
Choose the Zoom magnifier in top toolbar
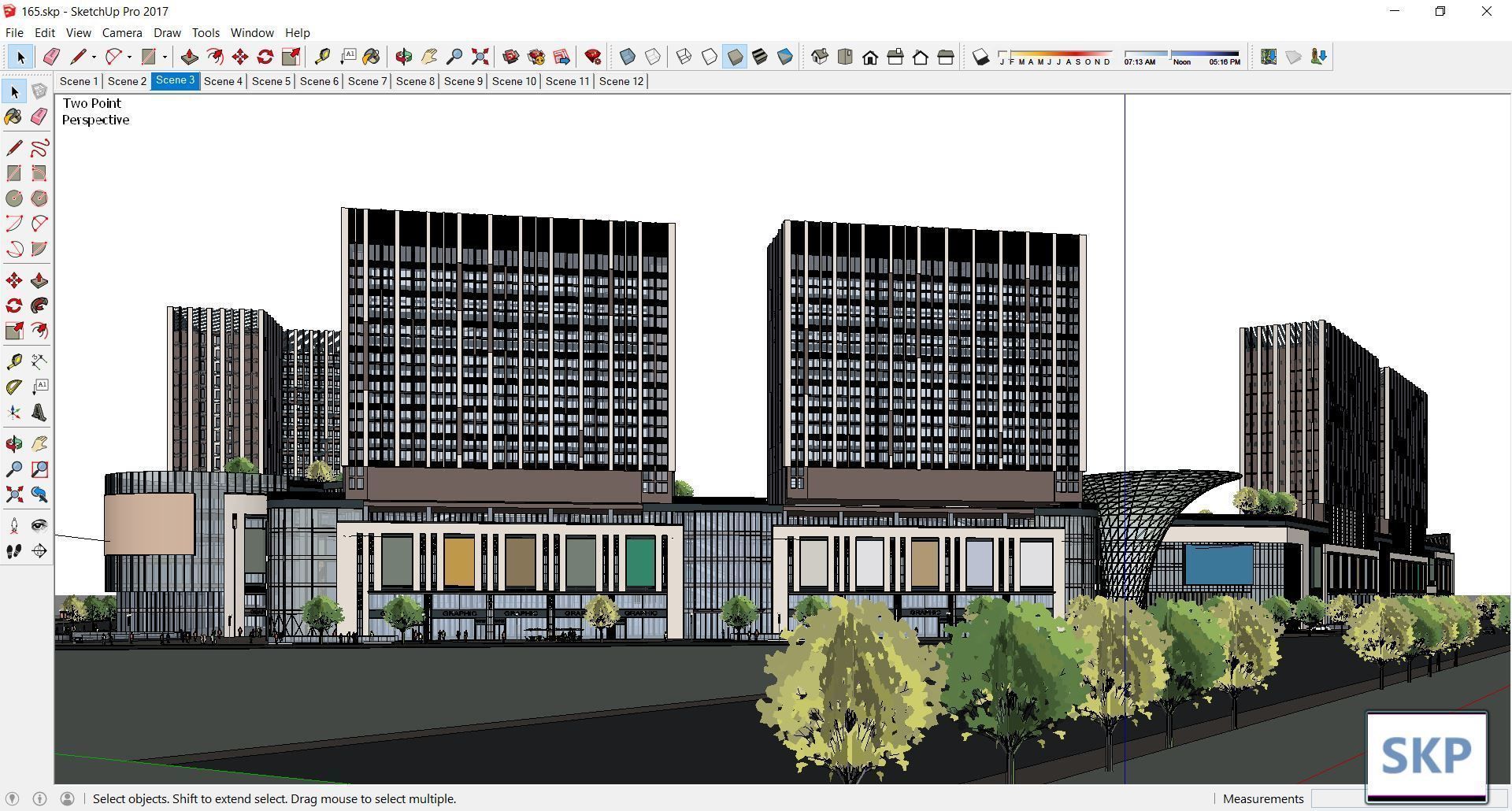coord(454,57)
